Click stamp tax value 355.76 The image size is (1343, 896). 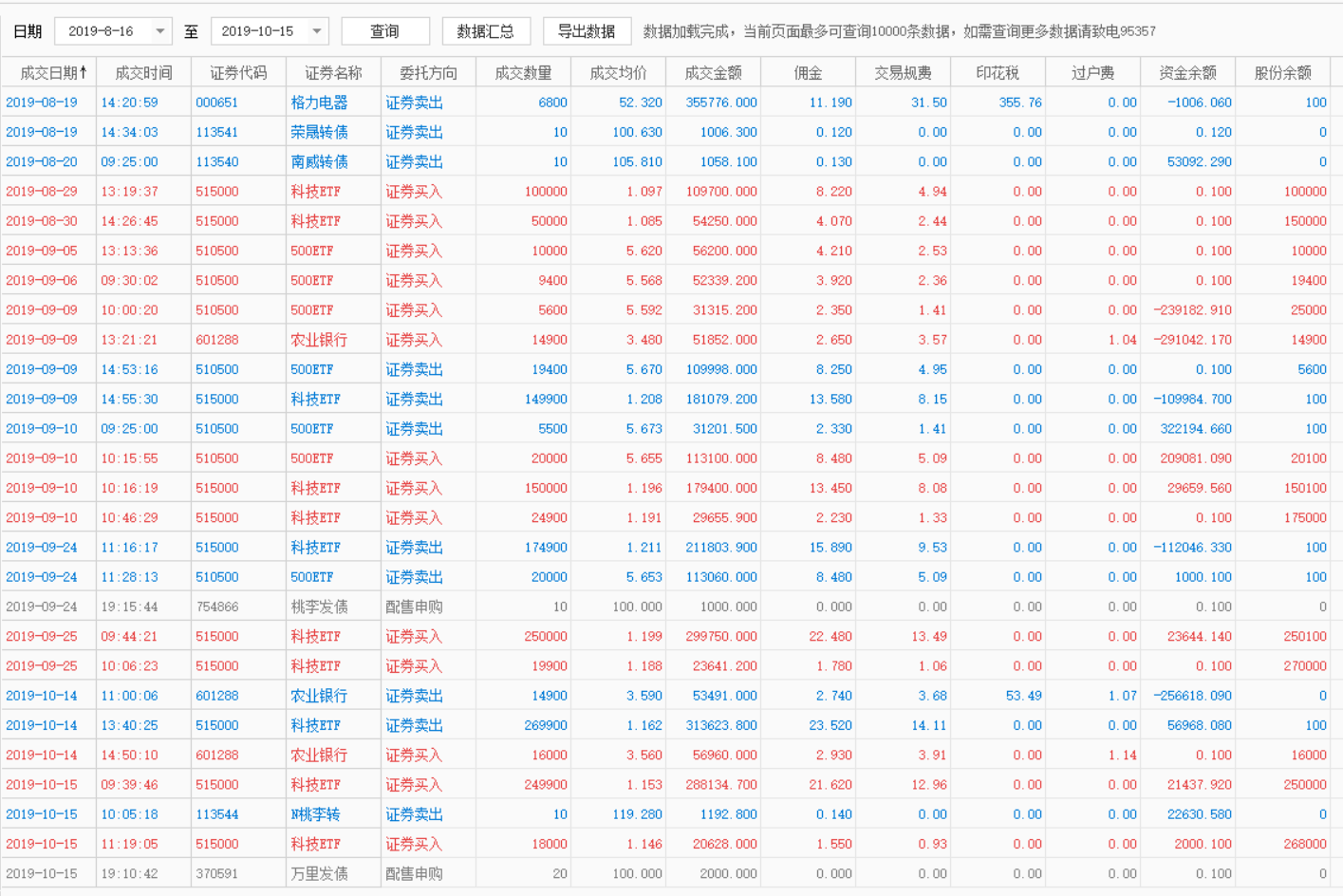click(1020, 103)
